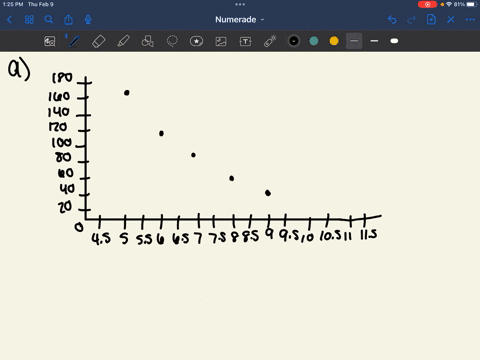Select the thick stroke width

point(394,41)
